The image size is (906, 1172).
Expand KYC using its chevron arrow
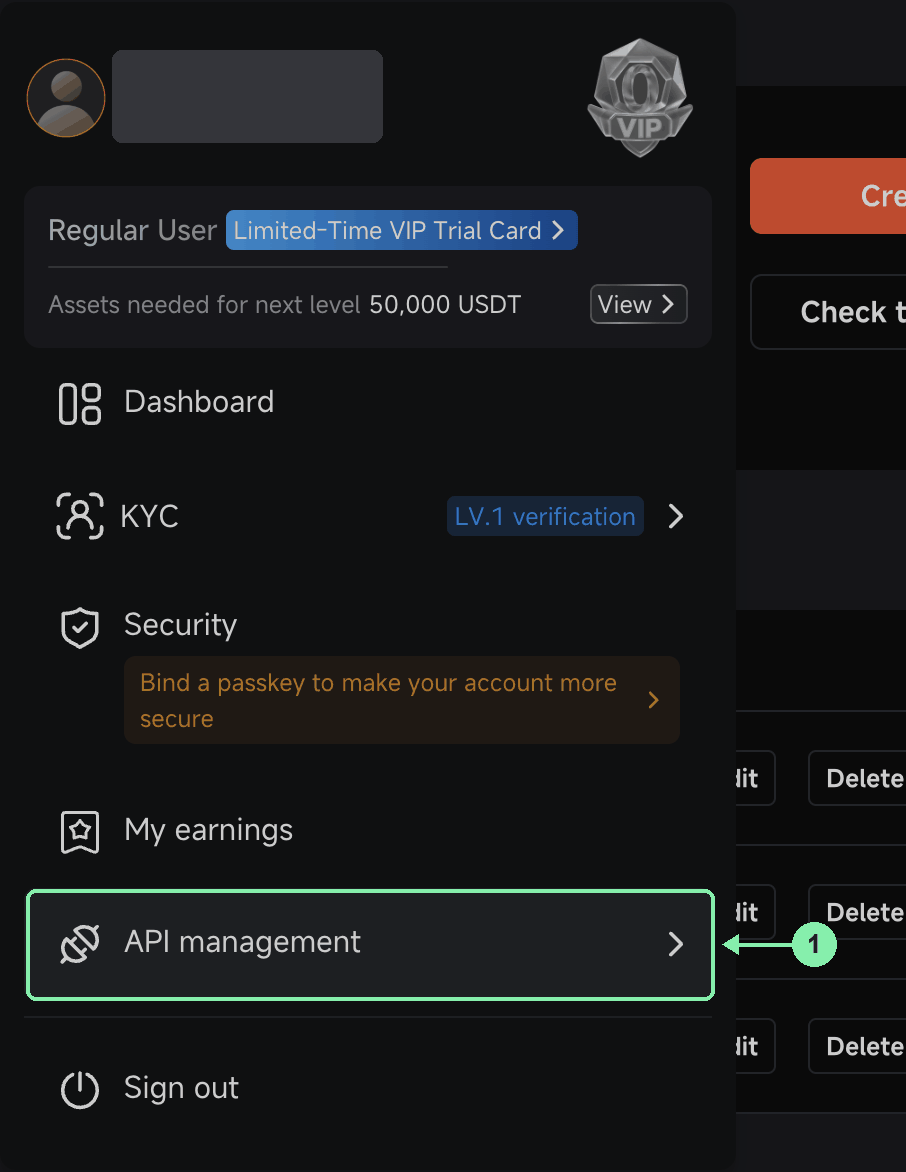pos(676,516)
